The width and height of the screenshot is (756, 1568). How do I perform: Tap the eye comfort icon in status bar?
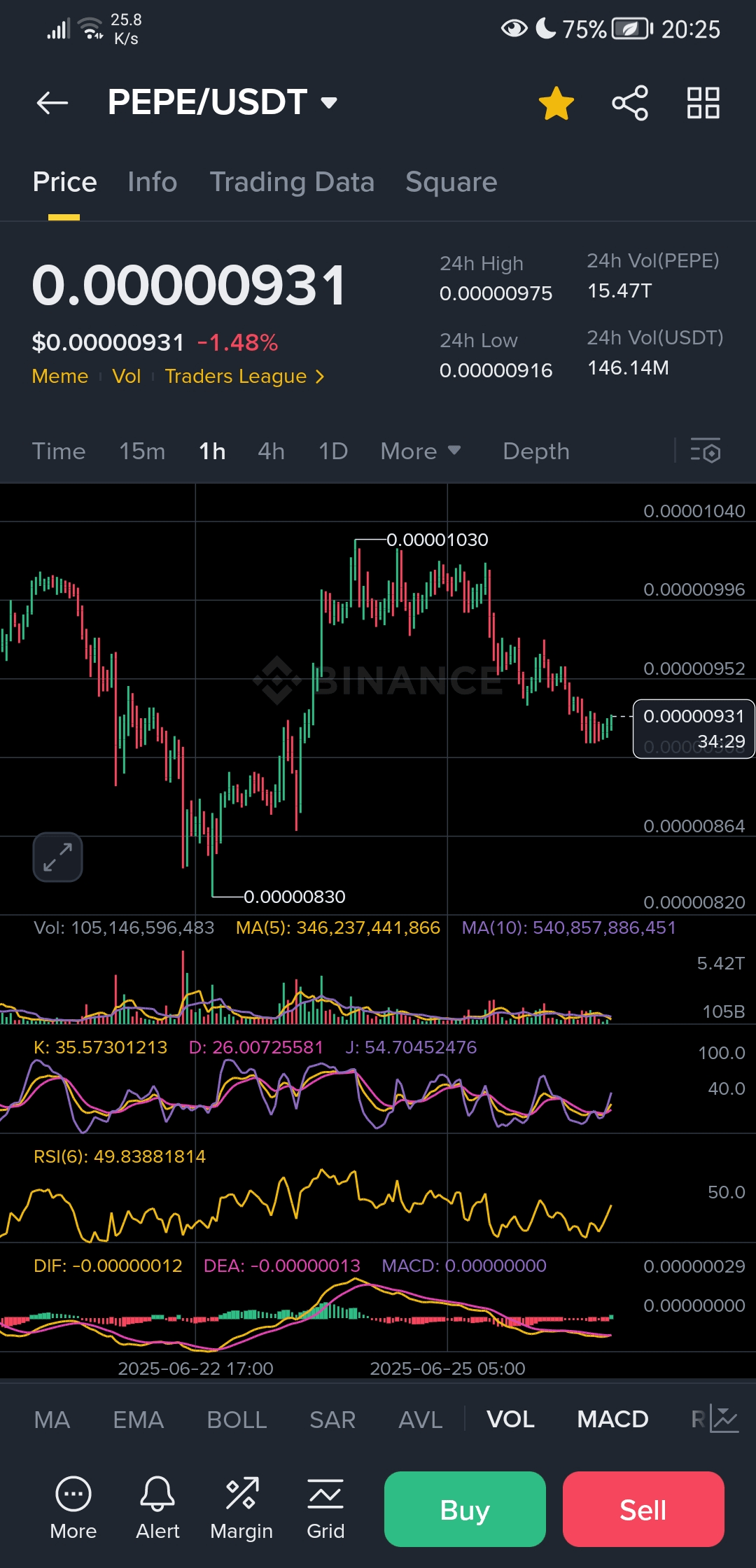(514, 29)
